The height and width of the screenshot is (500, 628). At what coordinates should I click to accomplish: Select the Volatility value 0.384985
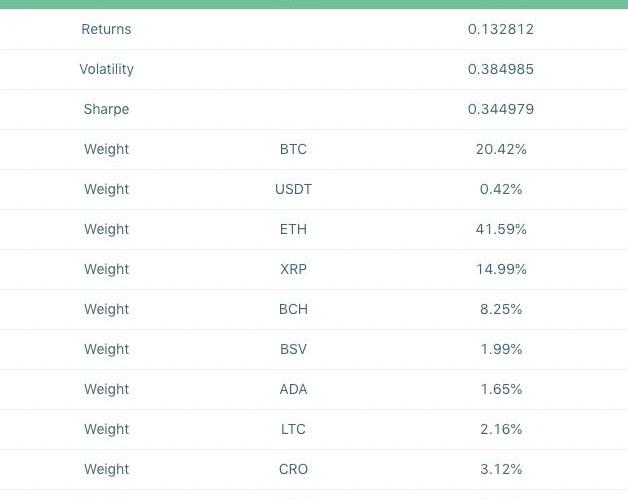(x=500, y=69)
